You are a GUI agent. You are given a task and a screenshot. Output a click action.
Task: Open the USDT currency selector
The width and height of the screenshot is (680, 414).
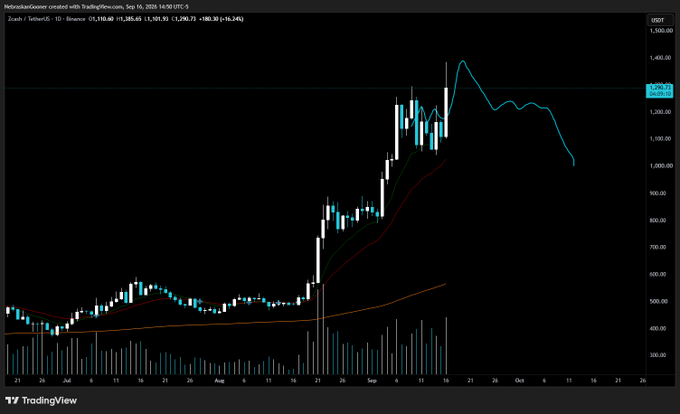pyautogui.click(x=660, y=20)
